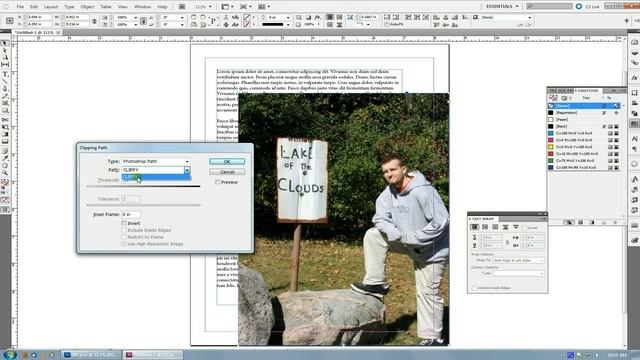This screenshot has height=360, width=640.
Task: Select the Rectangle Frame tool
Action: point(5,103)
